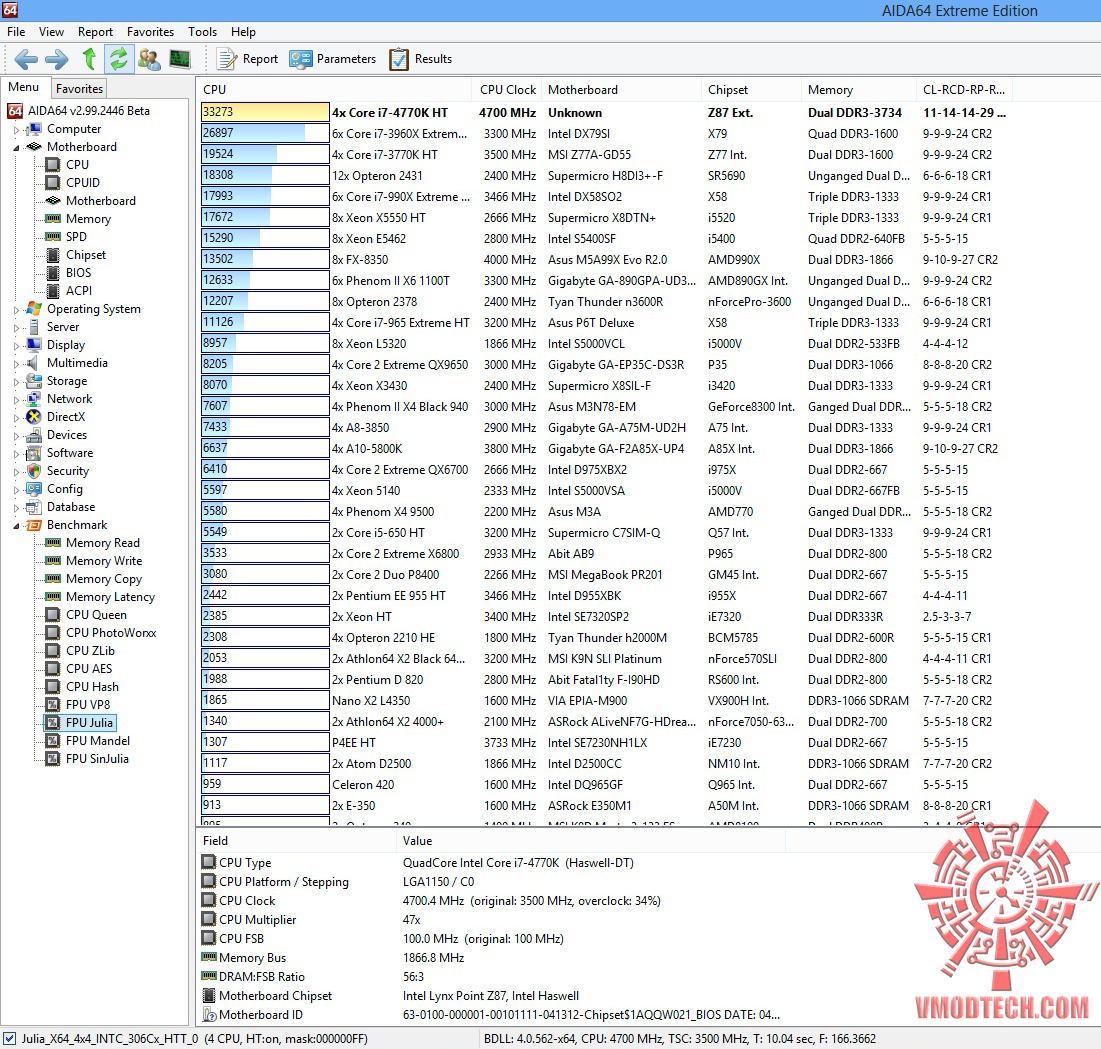Select the 33273 score bar row

click(265, 112)
